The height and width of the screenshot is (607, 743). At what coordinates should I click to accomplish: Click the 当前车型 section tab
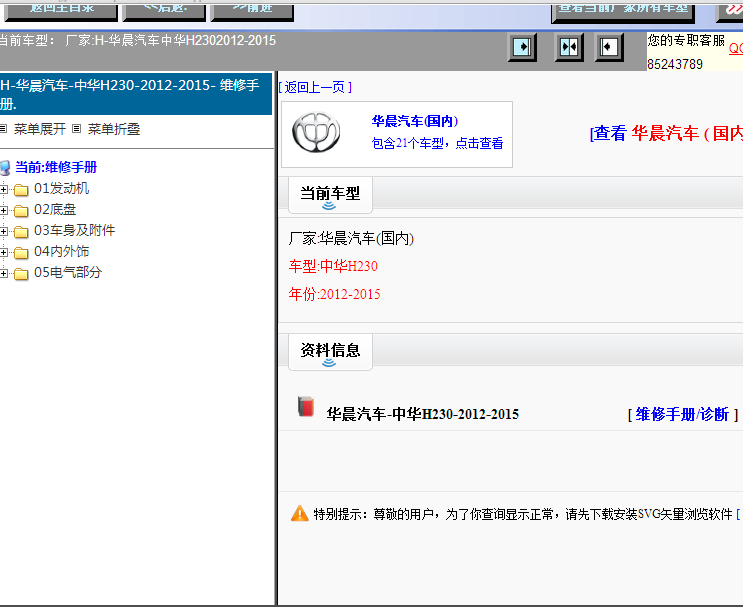pos(330,195)
